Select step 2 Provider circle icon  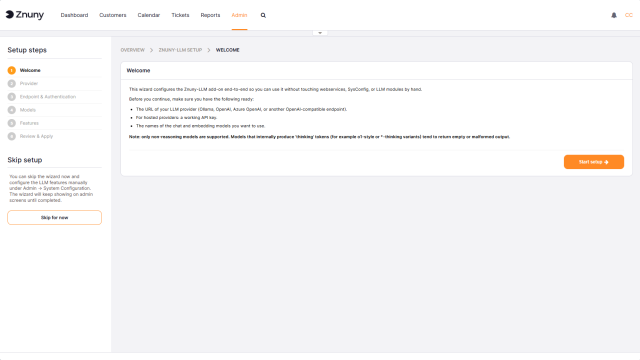[11, 84]
